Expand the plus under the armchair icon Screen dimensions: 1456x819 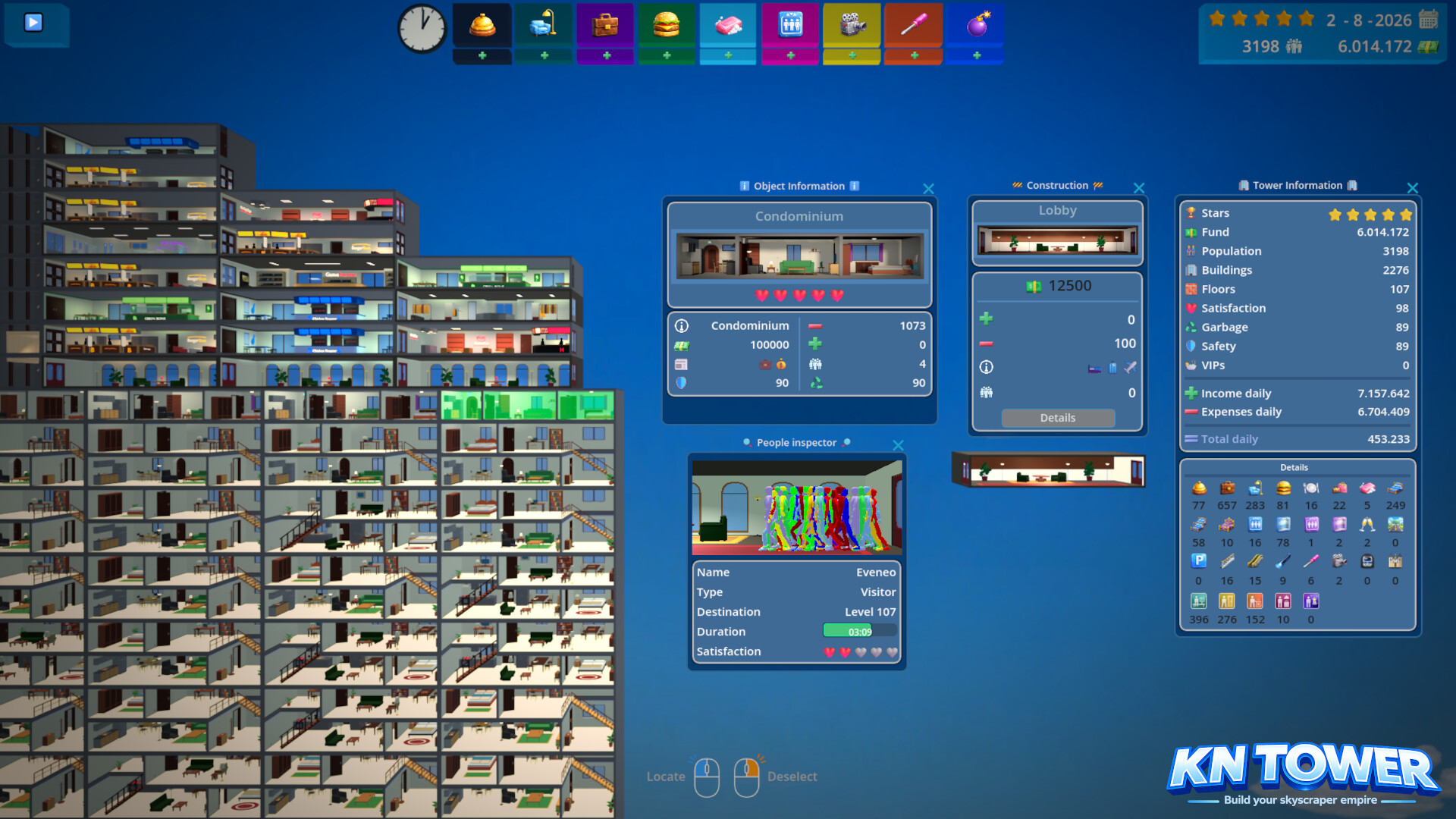pyautogui.click(x=544, y=56)
